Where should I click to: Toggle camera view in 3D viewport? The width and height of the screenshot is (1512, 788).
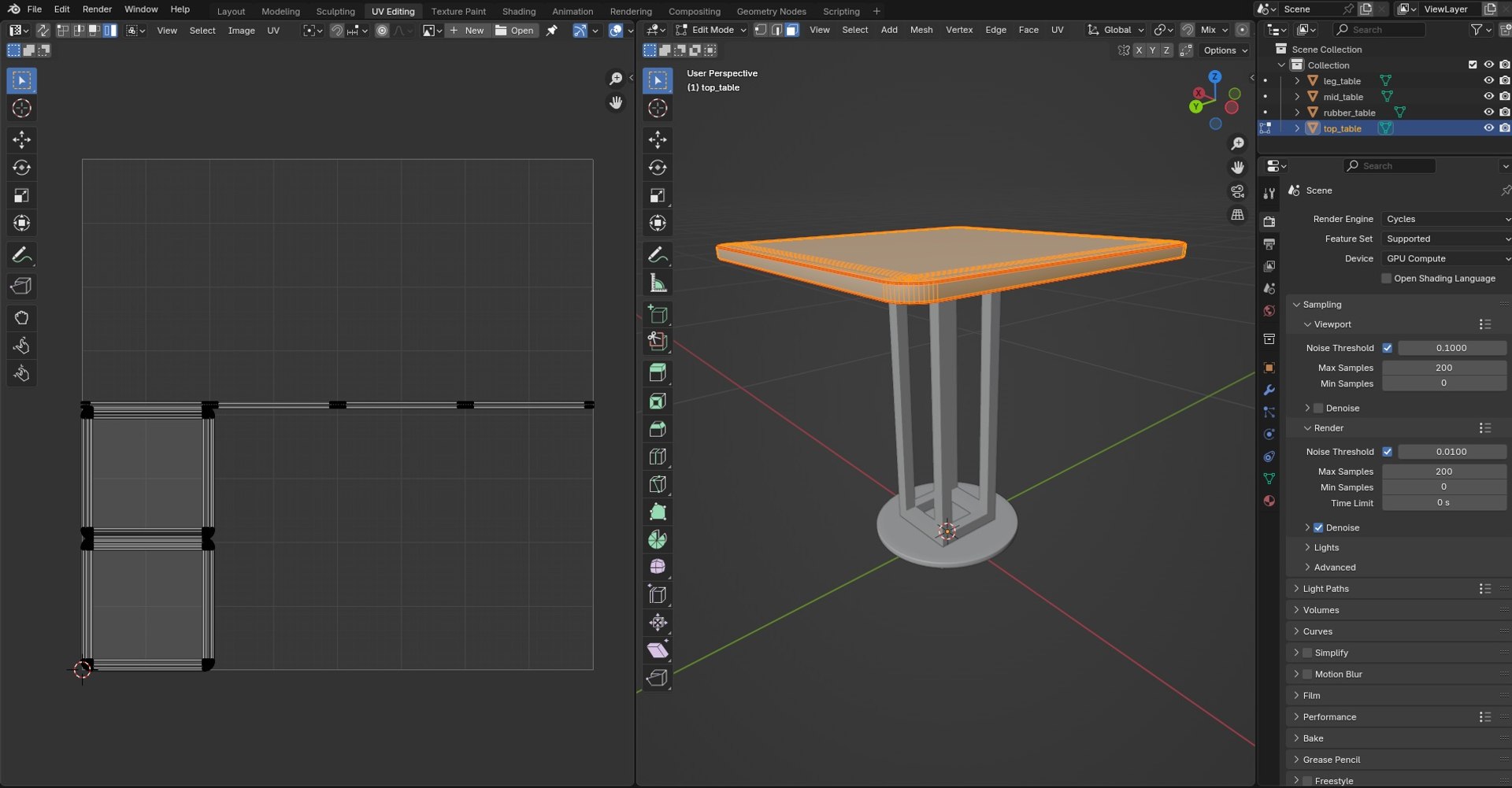coord(1237,191)
